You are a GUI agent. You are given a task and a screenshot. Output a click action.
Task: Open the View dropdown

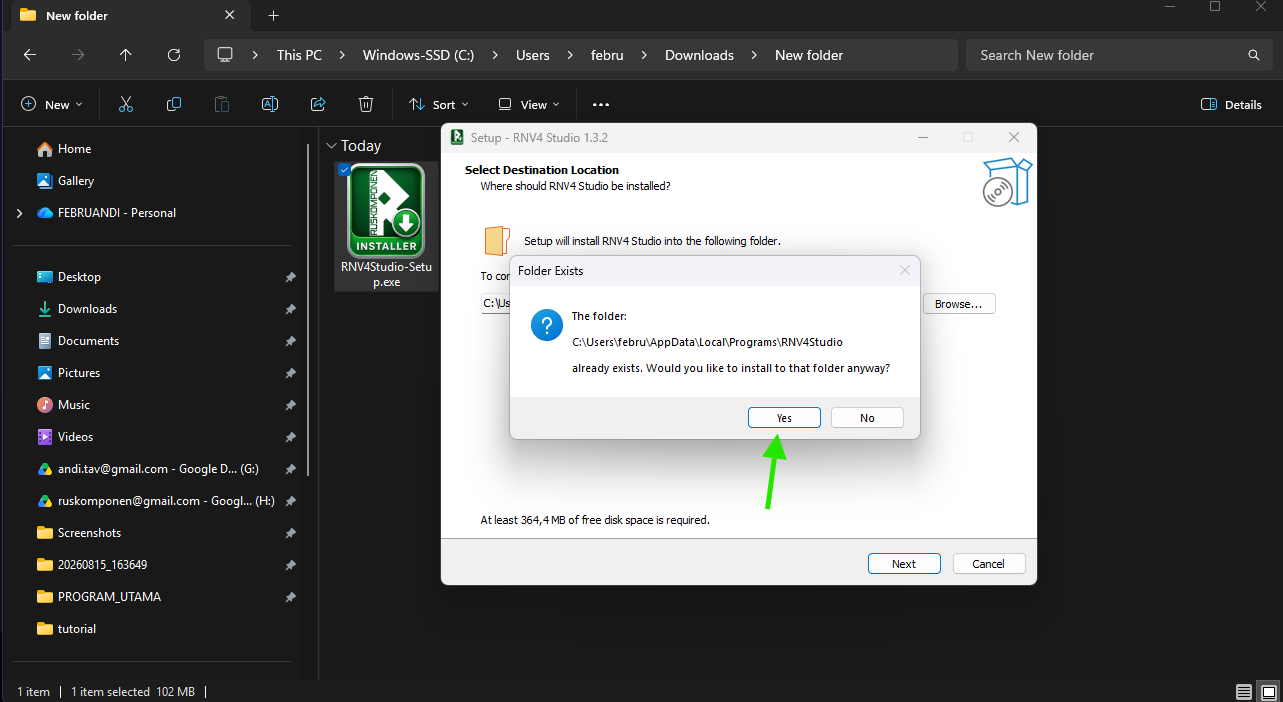(x=529, y=104)
